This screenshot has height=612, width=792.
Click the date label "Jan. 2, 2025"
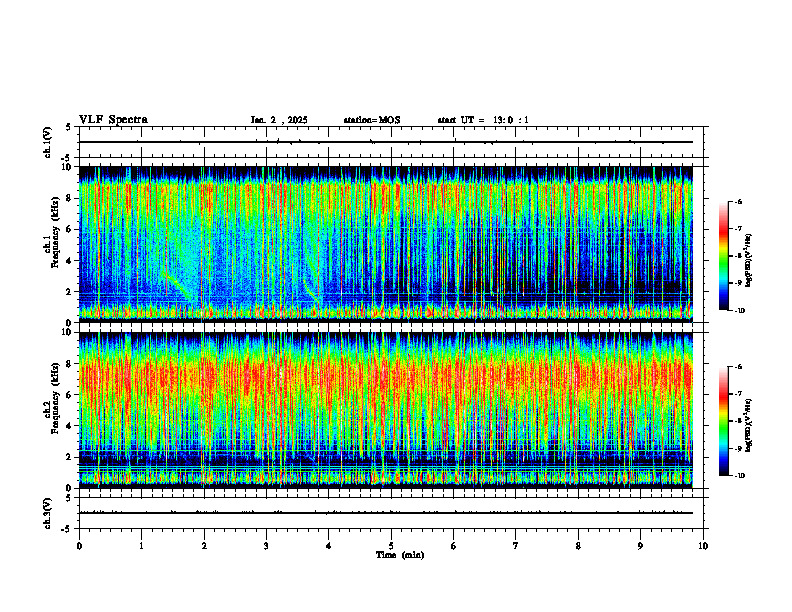[279, 120]
